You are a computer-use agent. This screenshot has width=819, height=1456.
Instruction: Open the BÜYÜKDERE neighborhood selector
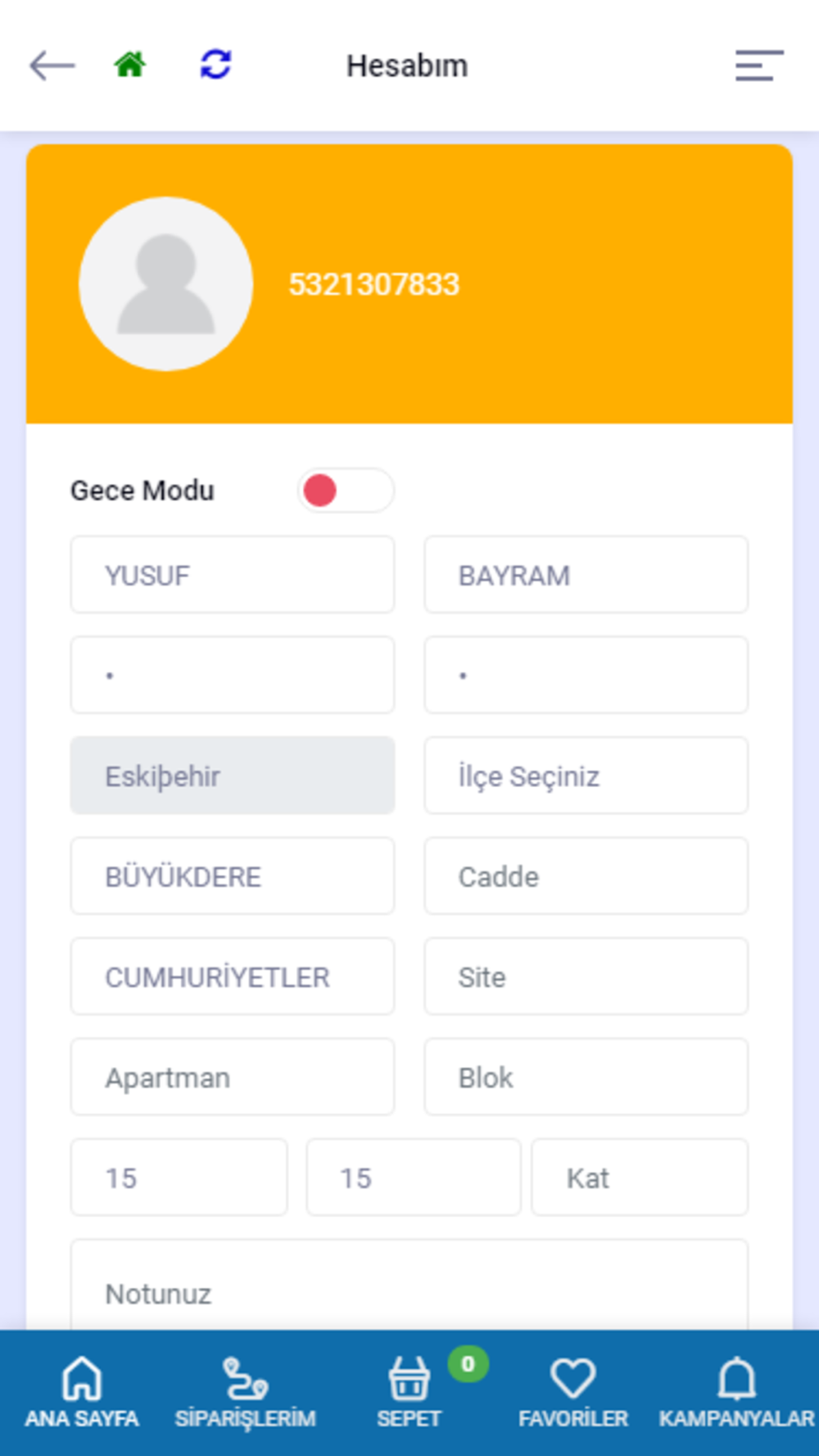(x=233, y=876)
